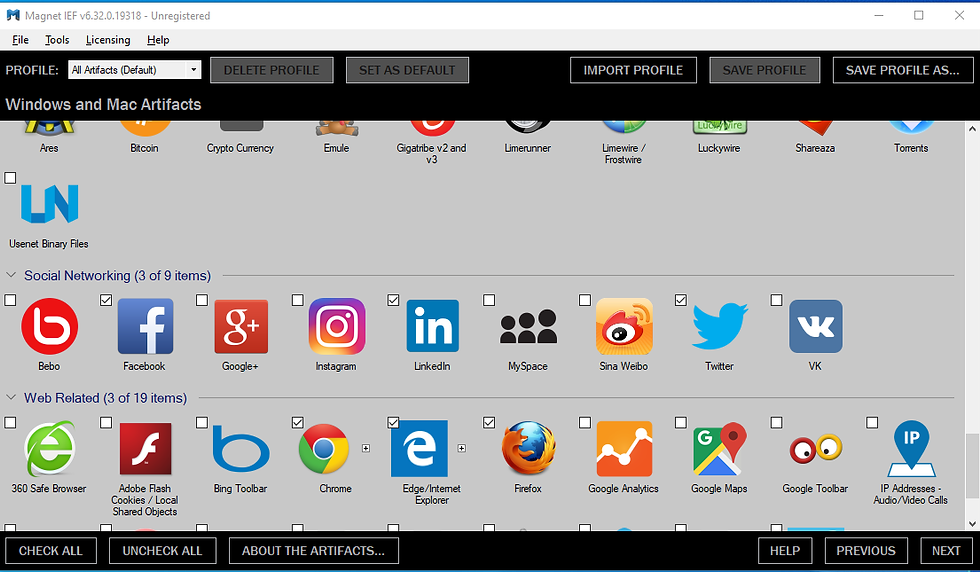This screenshot has height=572, width=980.
Task: Click the vertical scrollbar thumb
Action: pos(972,466)
